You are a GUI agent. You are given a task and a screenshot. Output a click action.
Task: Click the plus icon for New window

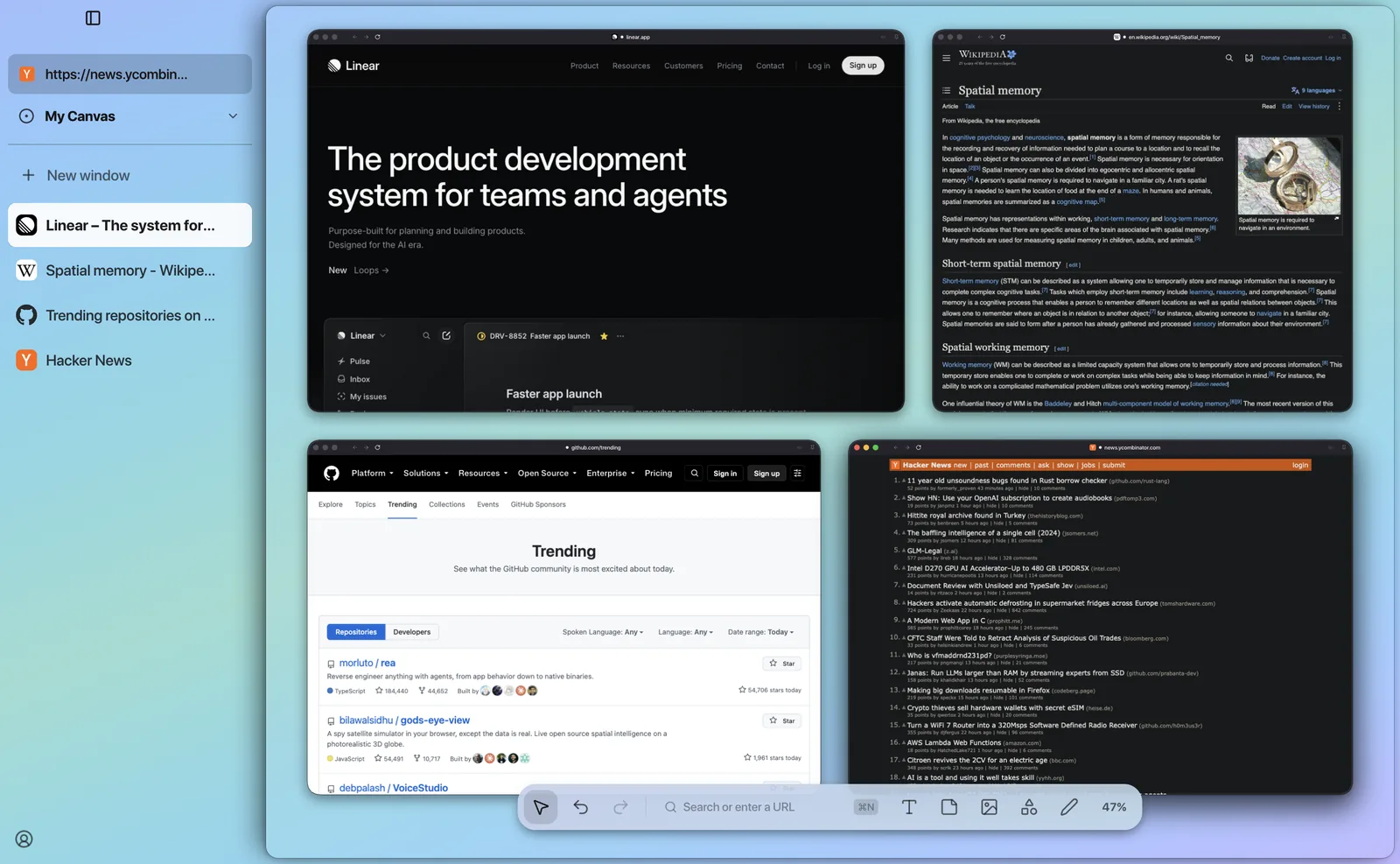tap(28, 175)
